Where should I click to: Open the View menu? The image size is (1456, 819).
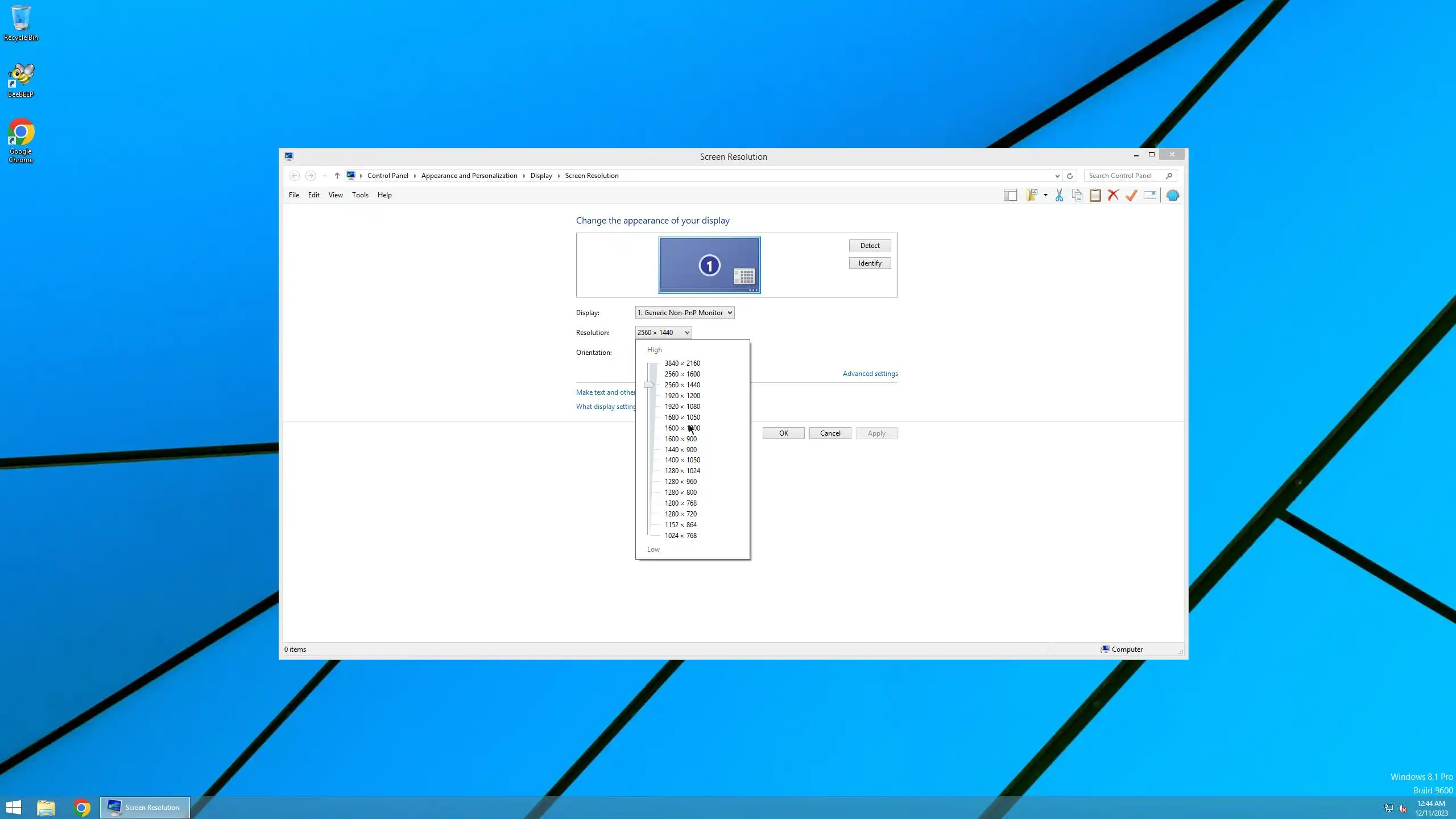pos(336,195)
